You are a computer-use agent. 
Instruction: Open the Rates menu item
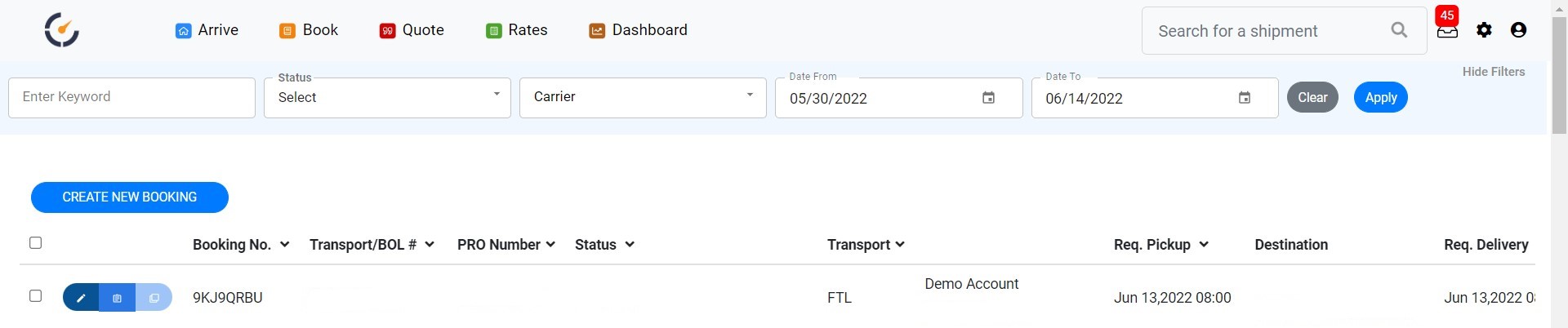(516, 30)
